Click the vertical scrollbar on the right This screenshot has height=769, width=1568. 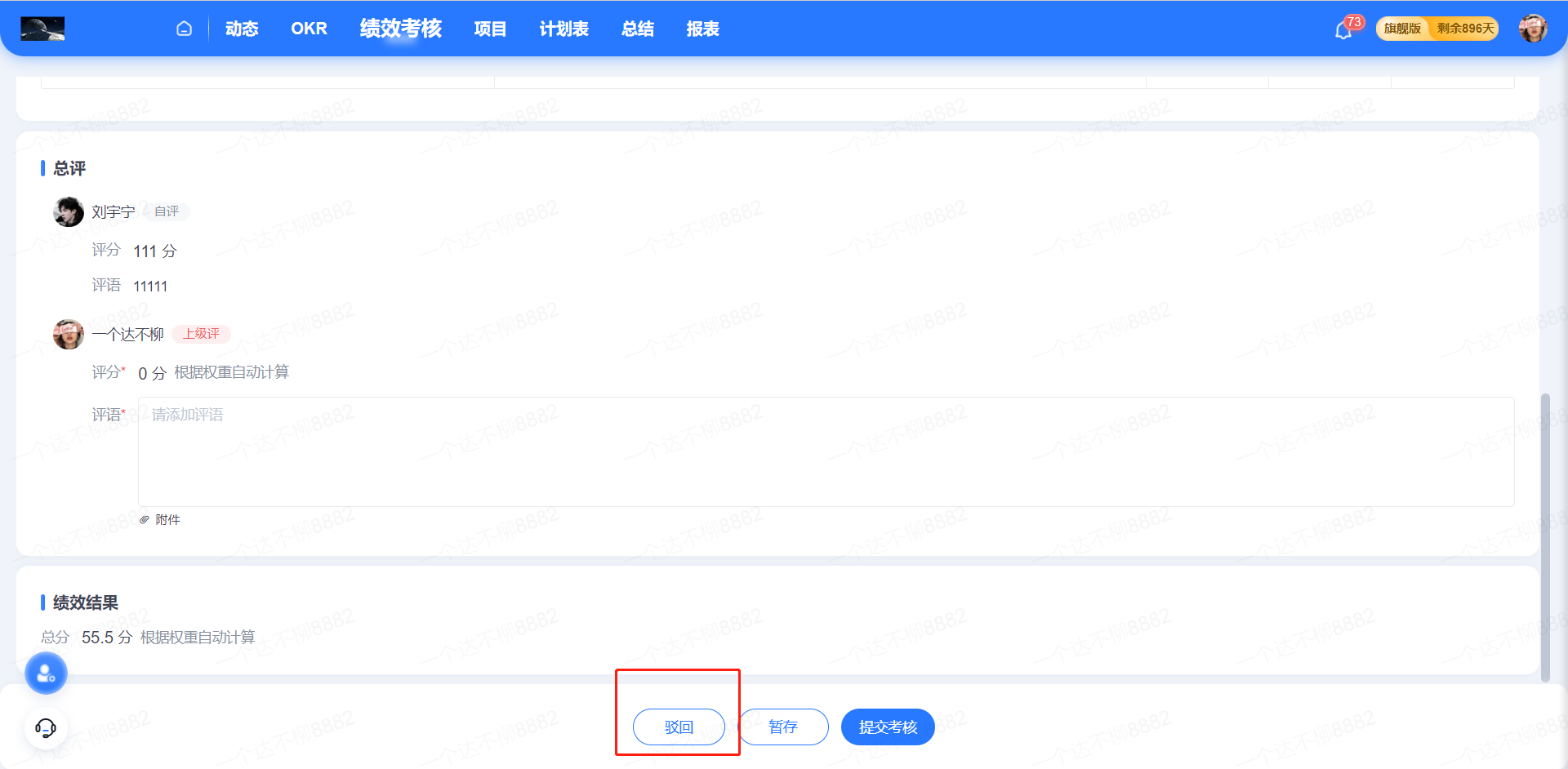click(1544, 537)
